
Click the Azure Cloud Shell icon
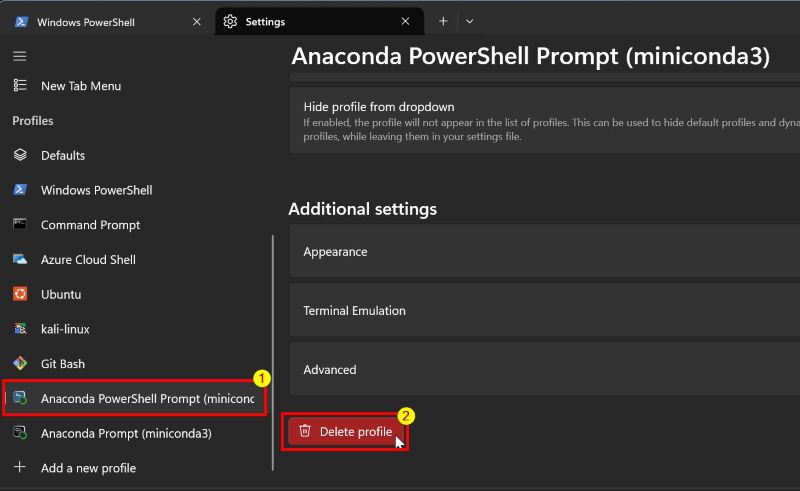19,259
